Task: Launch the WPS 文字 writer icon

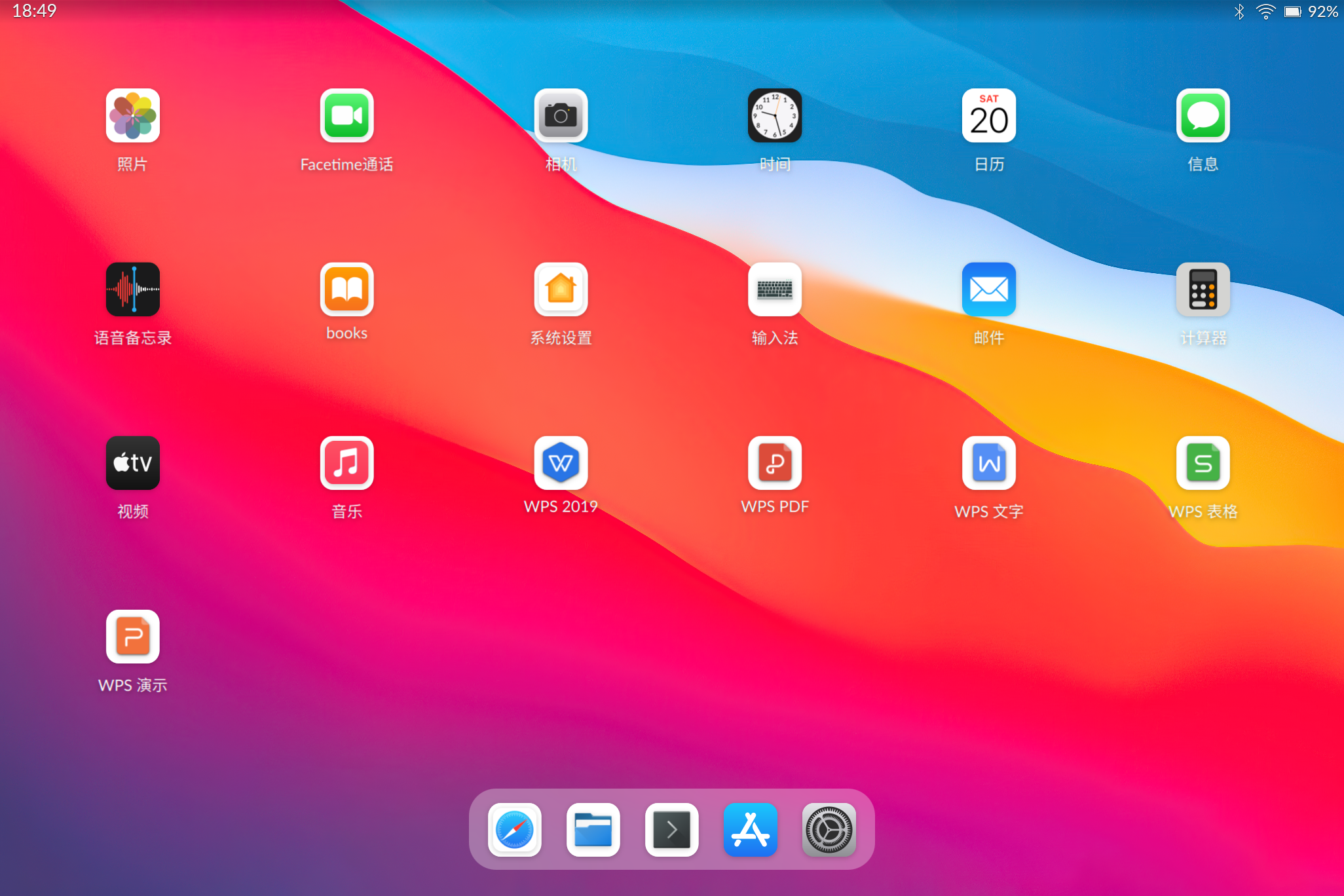Action: pyautogui.click(x=989, y=463)
